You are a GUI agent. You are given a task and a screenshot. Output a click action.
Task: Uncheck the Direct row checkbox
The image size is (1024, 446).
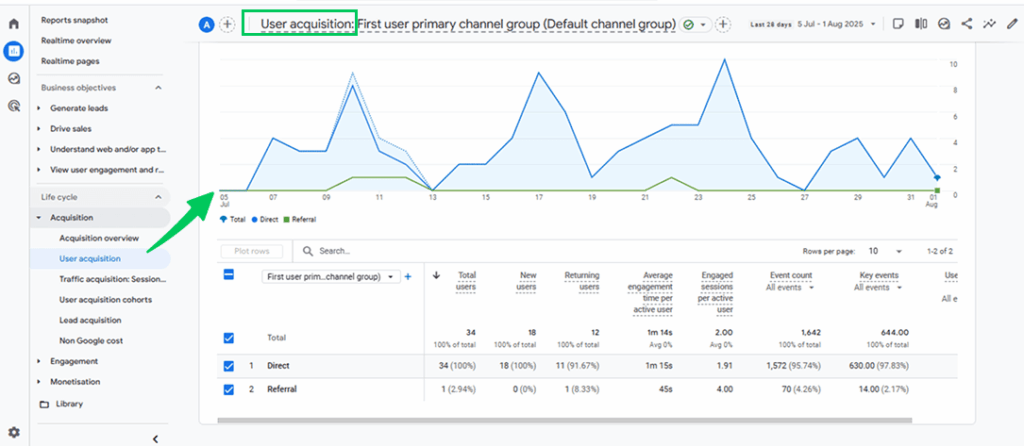(x=229, y=366)
